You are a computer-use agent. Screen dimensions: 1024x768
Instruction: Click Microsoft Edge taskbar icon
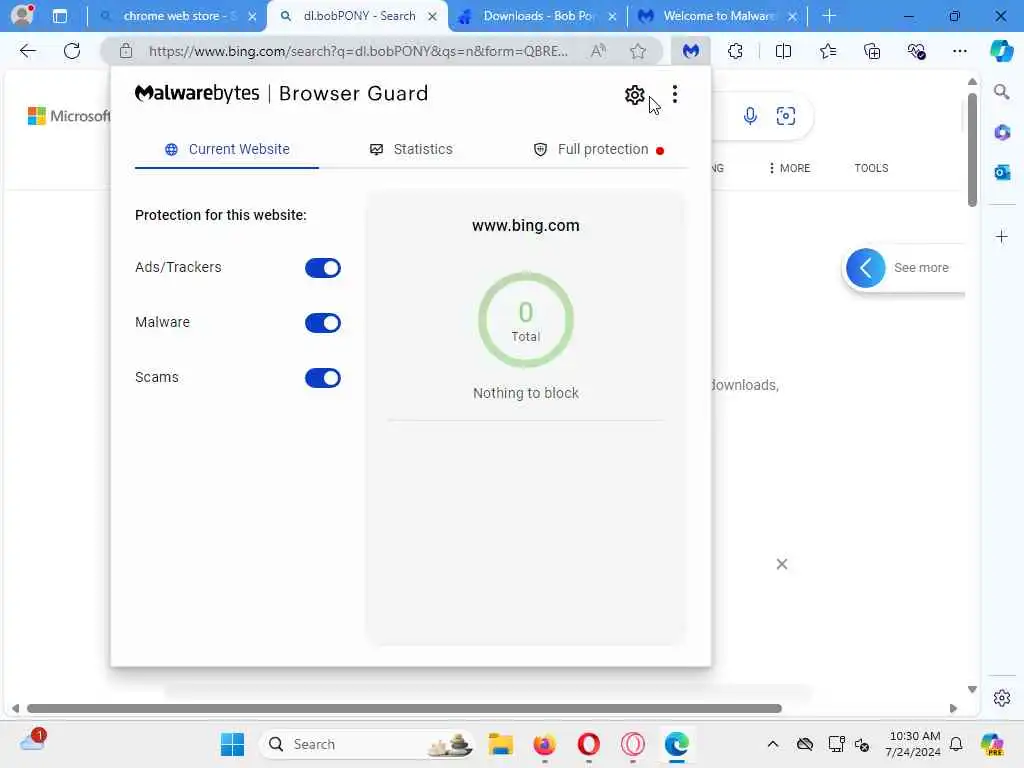[677, 744]
